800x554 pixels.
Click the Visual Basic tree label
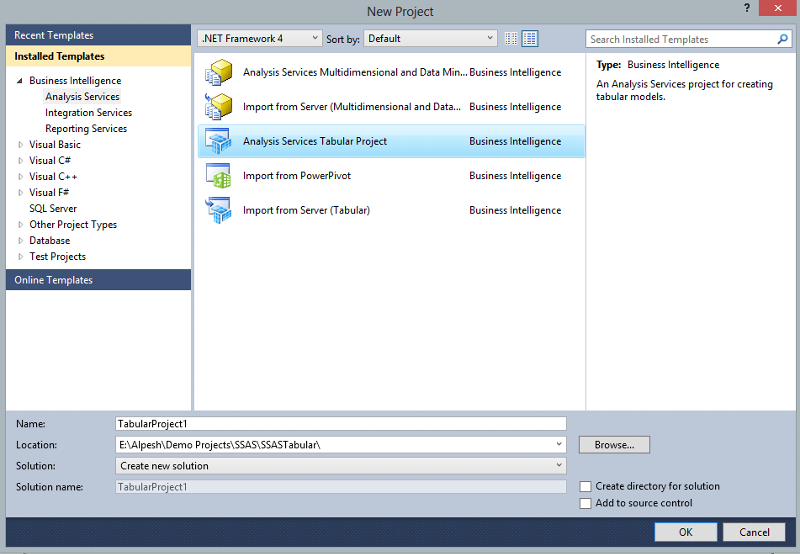click(55, 145)
